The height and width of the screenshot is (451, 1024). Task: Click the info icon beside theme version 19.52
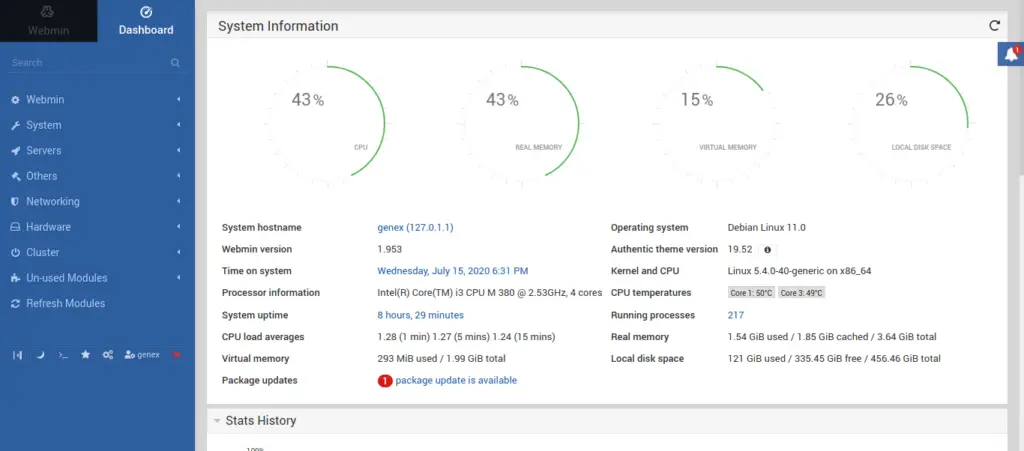tap(767, 249)
